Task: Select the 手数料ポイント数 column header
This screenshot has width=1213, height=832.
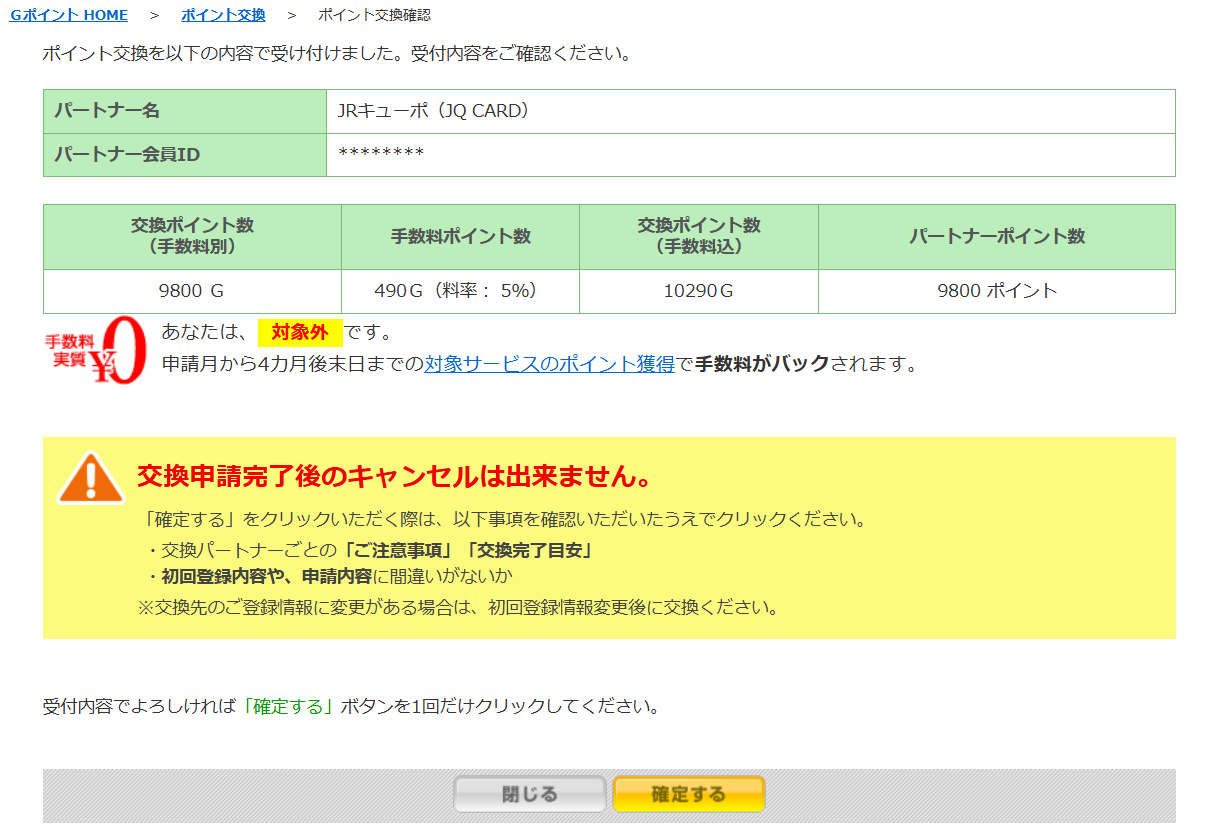Action: tap(460, 237)
